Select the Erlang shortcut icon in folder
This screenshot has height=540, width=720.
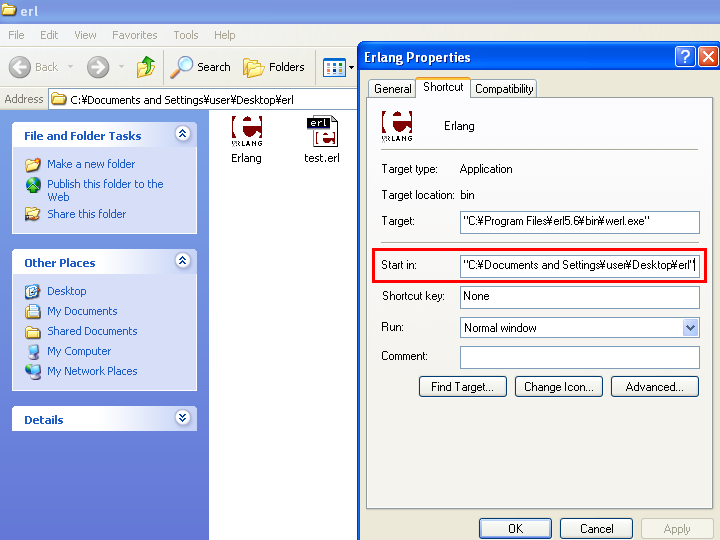point(247,131)
